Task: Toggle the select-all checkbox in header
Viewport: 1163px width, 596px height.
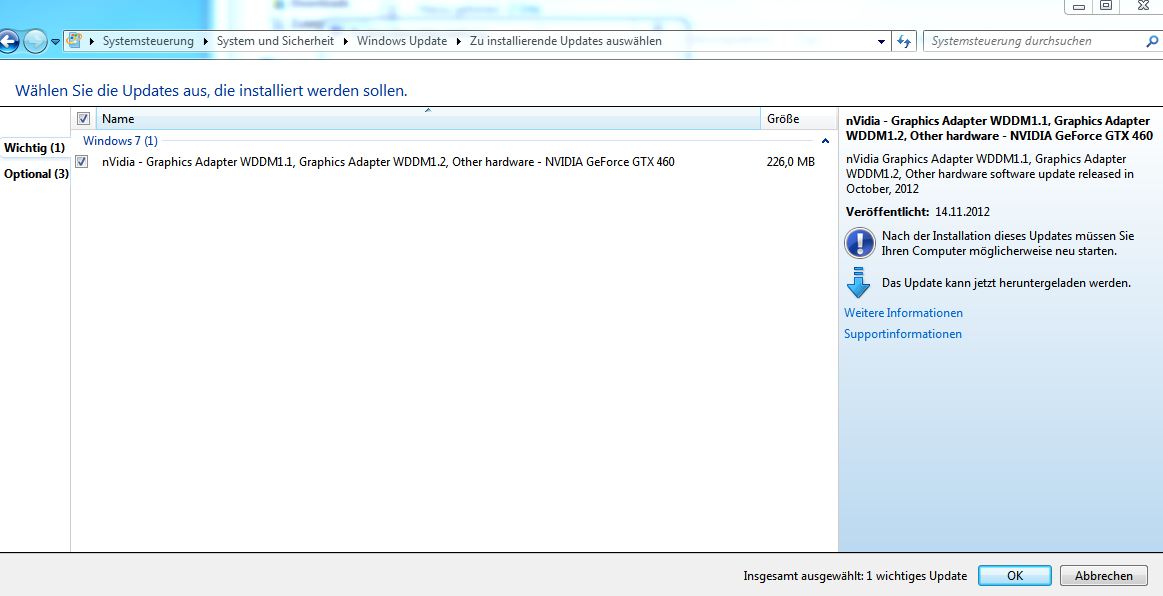Action: (83, 119)
